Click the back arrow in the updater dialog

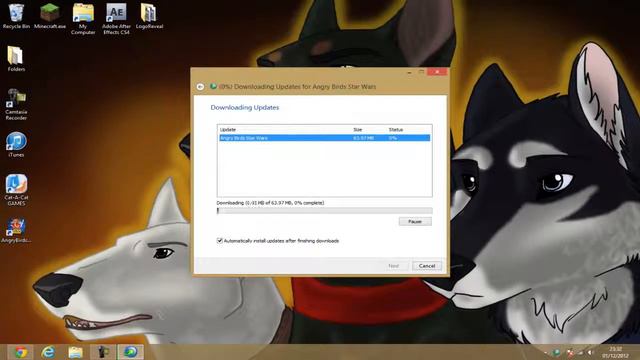(x=200, y=87)
